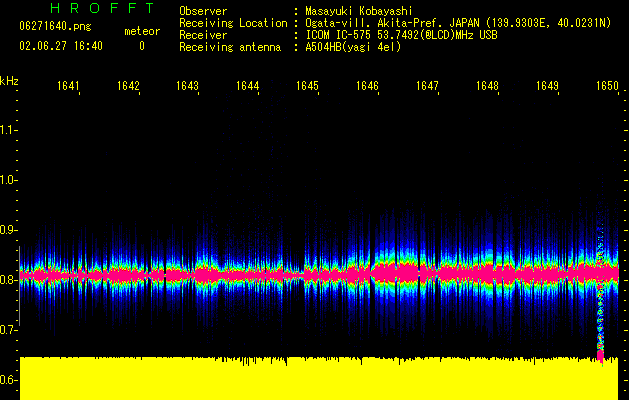Click the date stamp 02.06.27 16:40
This screenshot has width=629, height=400.
(61, 46)
